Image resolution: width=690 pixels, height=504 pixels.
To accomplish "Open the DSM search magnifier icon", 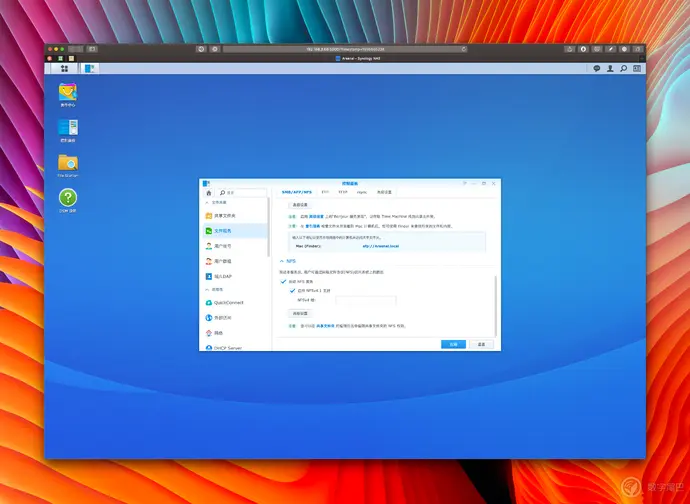I will point(624,68).
